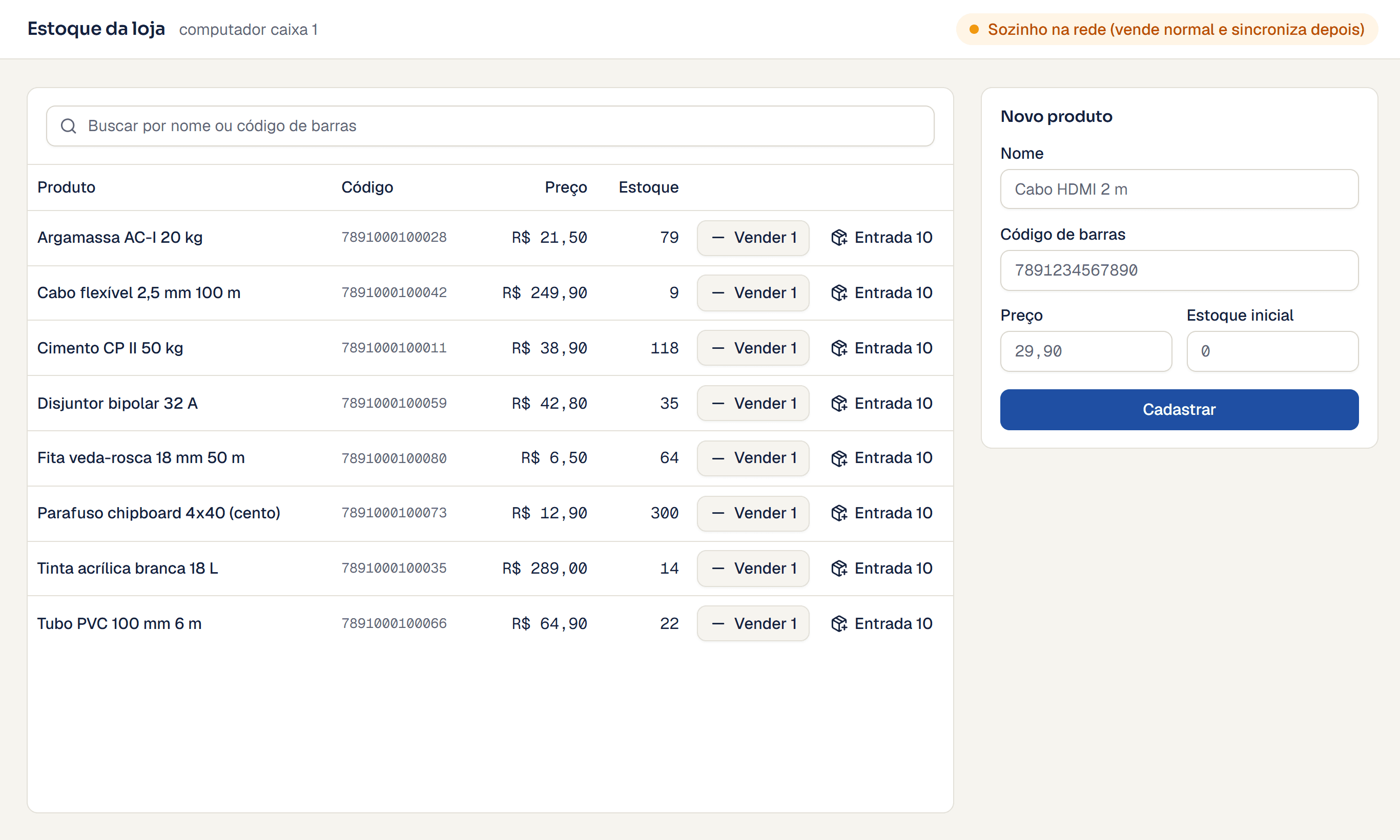The width and height of the screenshot is (1400, 840).
Task: Click the offline status badge 'Sozinho na rede'
Action: (1167, 29)
